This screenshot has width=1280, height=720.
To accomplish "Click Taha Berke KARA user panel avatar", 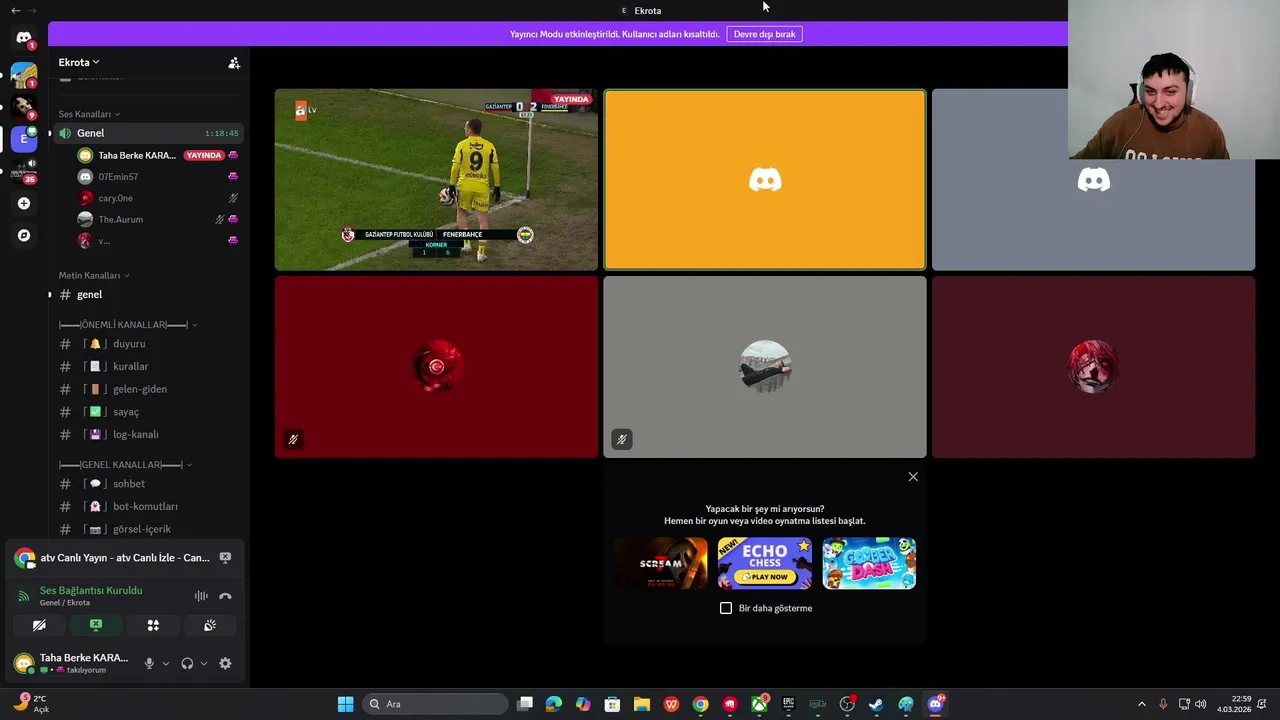I will [x=24, y=663].
